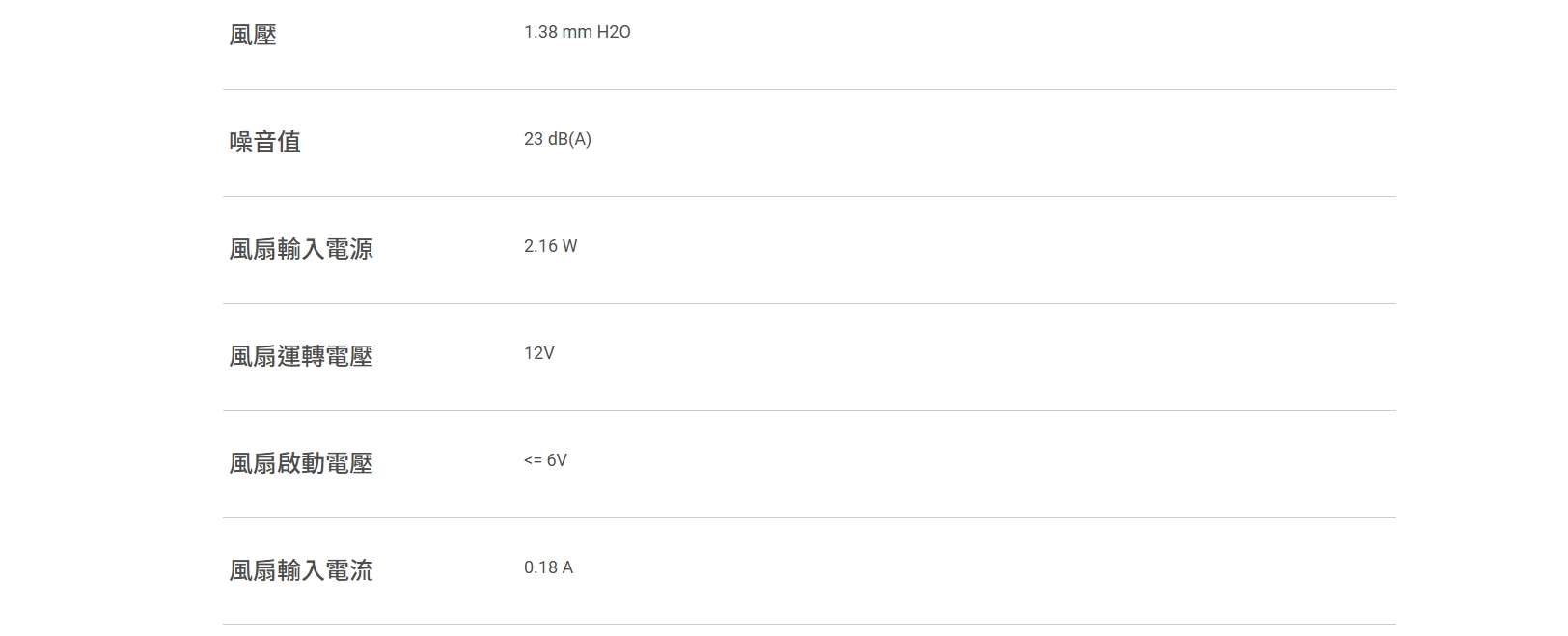Image resolution: width=1568 pixels, height=636 pixels.
Task: Click the divider line under 風扇輸入電源 row
Action: click(x=809, y=304)
